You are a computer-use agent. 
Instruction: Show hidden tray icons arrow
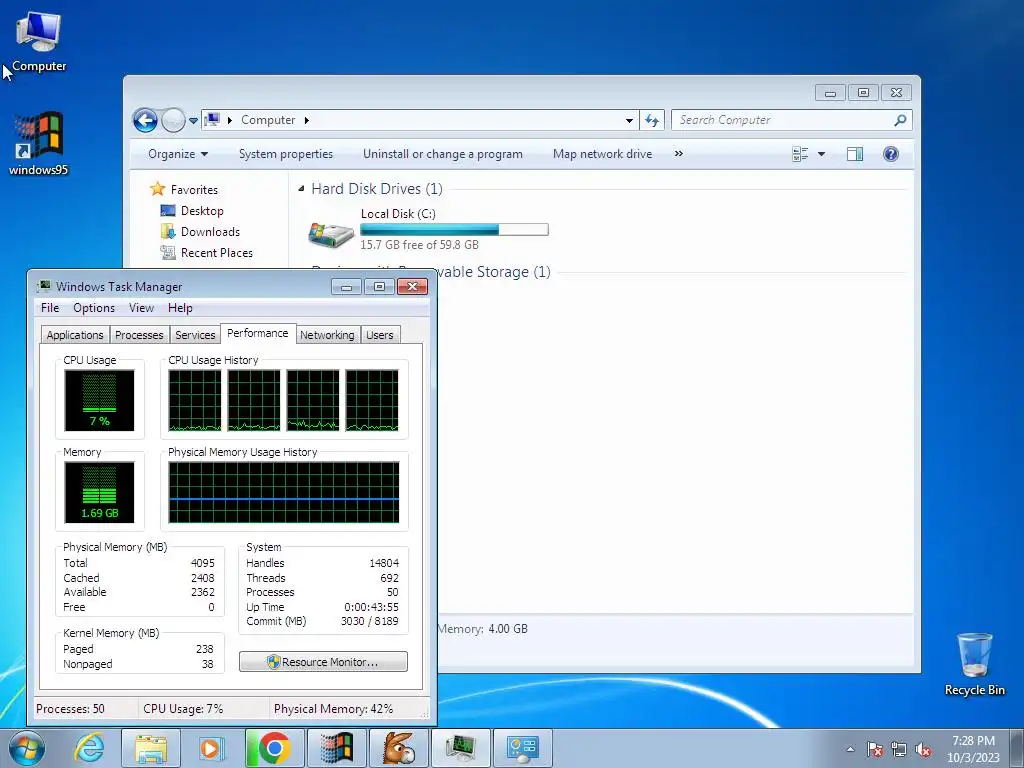click(850, 748)
